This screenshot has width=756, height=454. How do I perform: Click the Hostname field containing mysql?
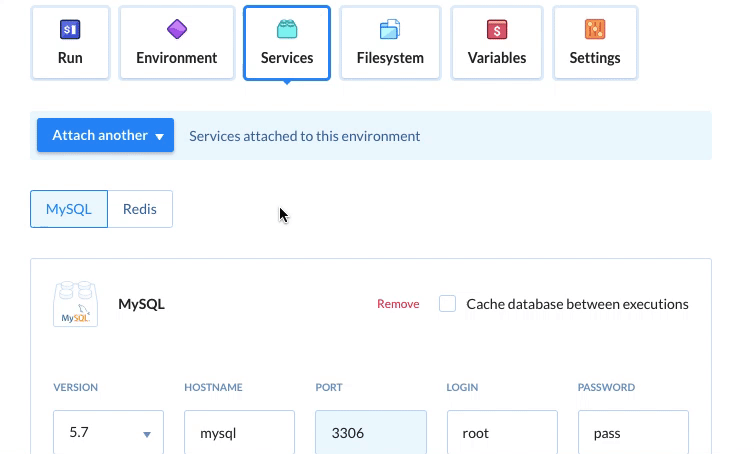click(240, 434)
